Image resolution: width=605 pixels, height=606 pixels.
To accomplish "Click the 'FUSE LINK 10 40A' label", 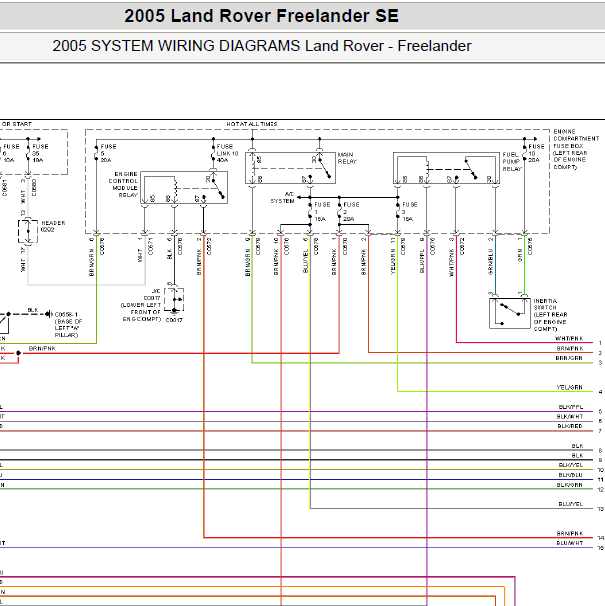I will pyautogui.click(x=227, y=153).
